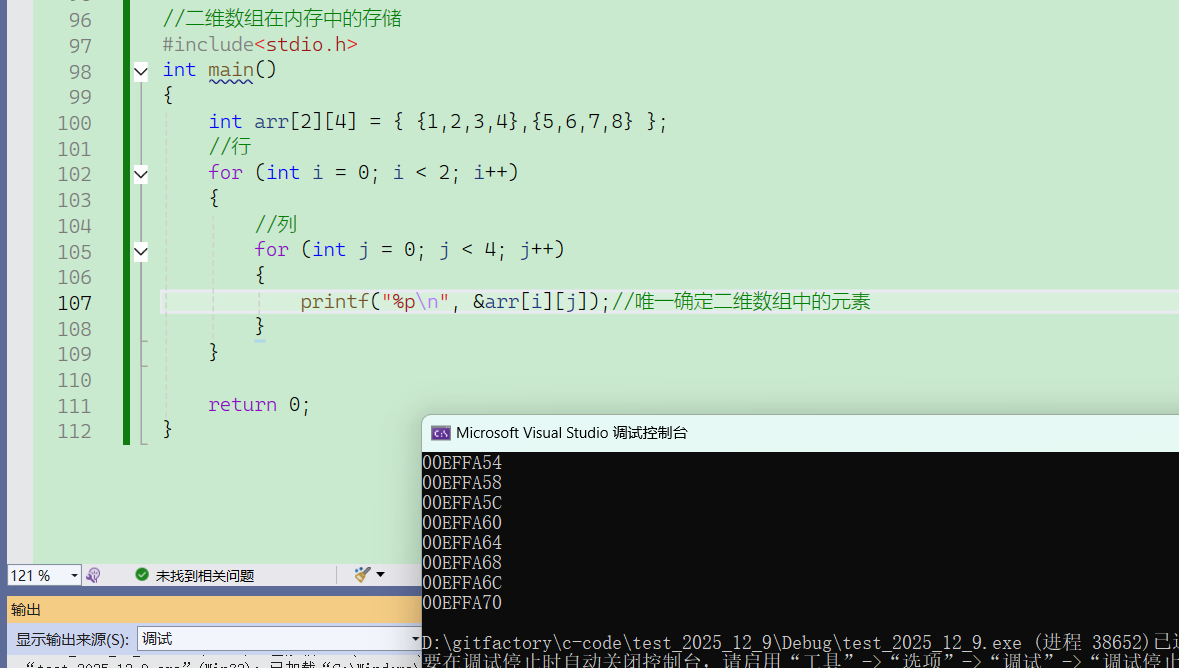Viewport: 1179px width, 668px height.
Task: Click the 'Microsoft Visual Studio 调试控制台' title
Action: click(x=571, y=433)
